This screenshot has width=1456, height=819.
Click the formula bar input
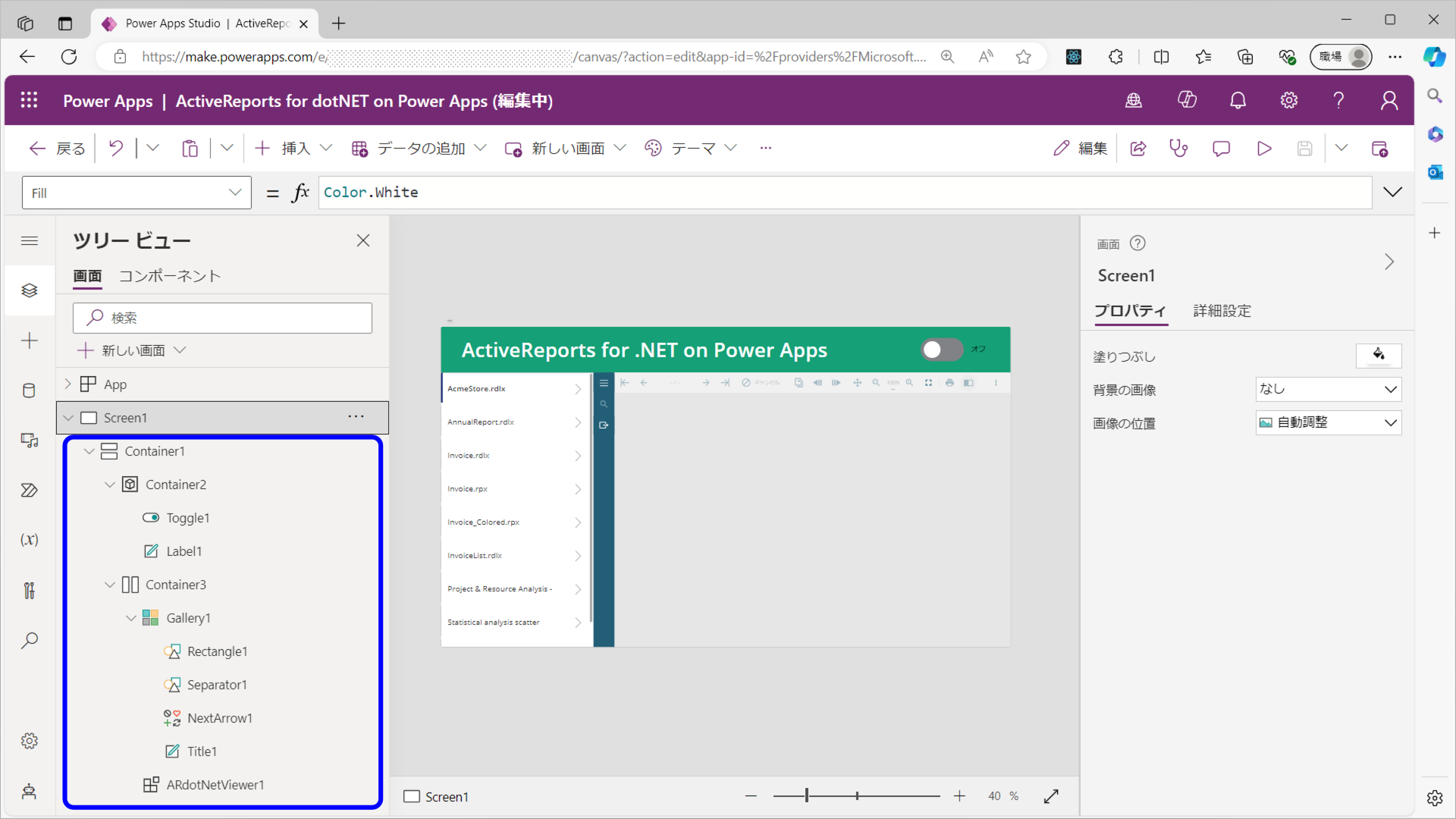[x=845, y=193]
